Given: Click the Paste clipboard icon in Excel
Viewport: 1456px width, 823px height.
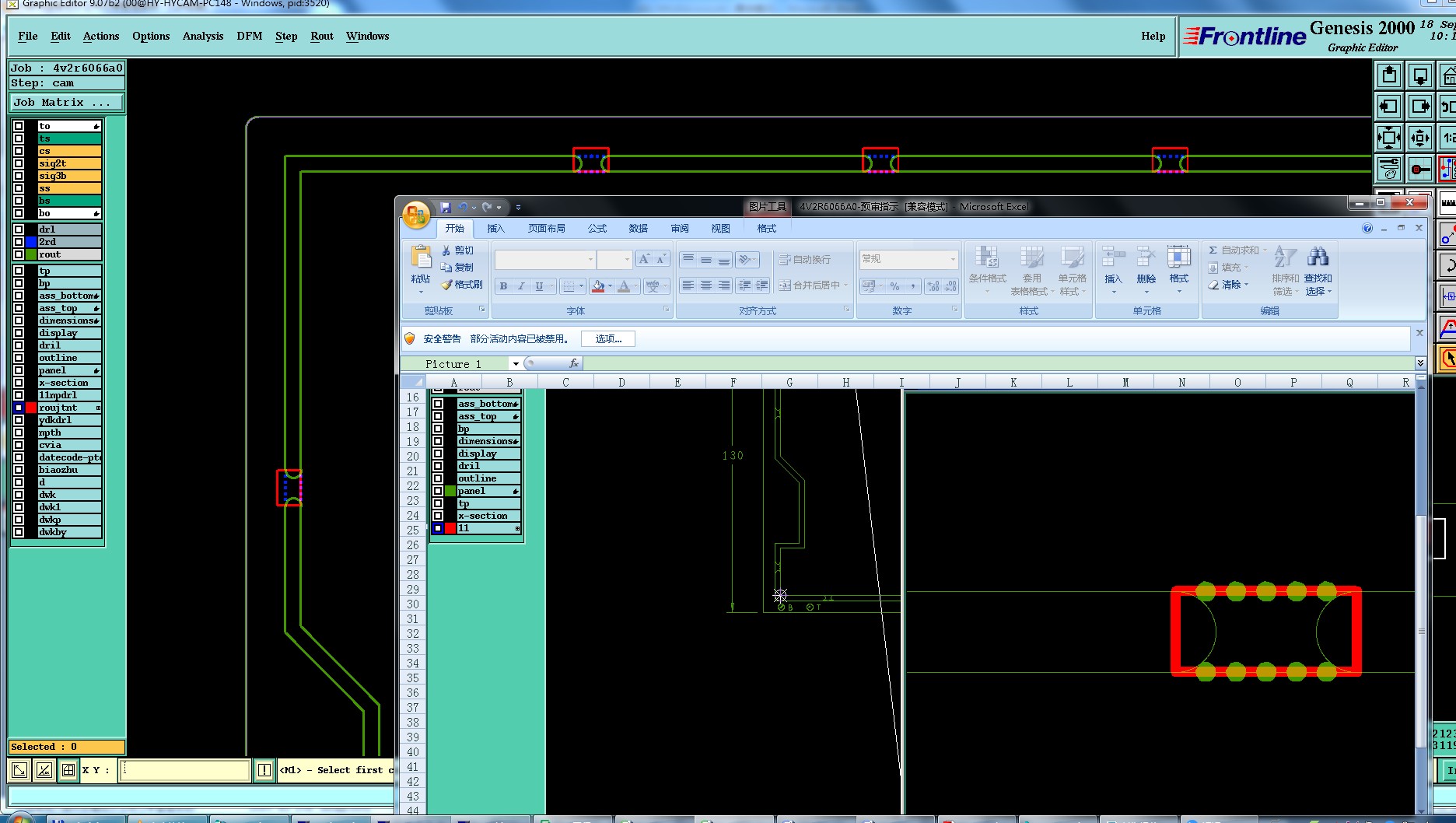Looking at the screenshot, I should [421, 257].
